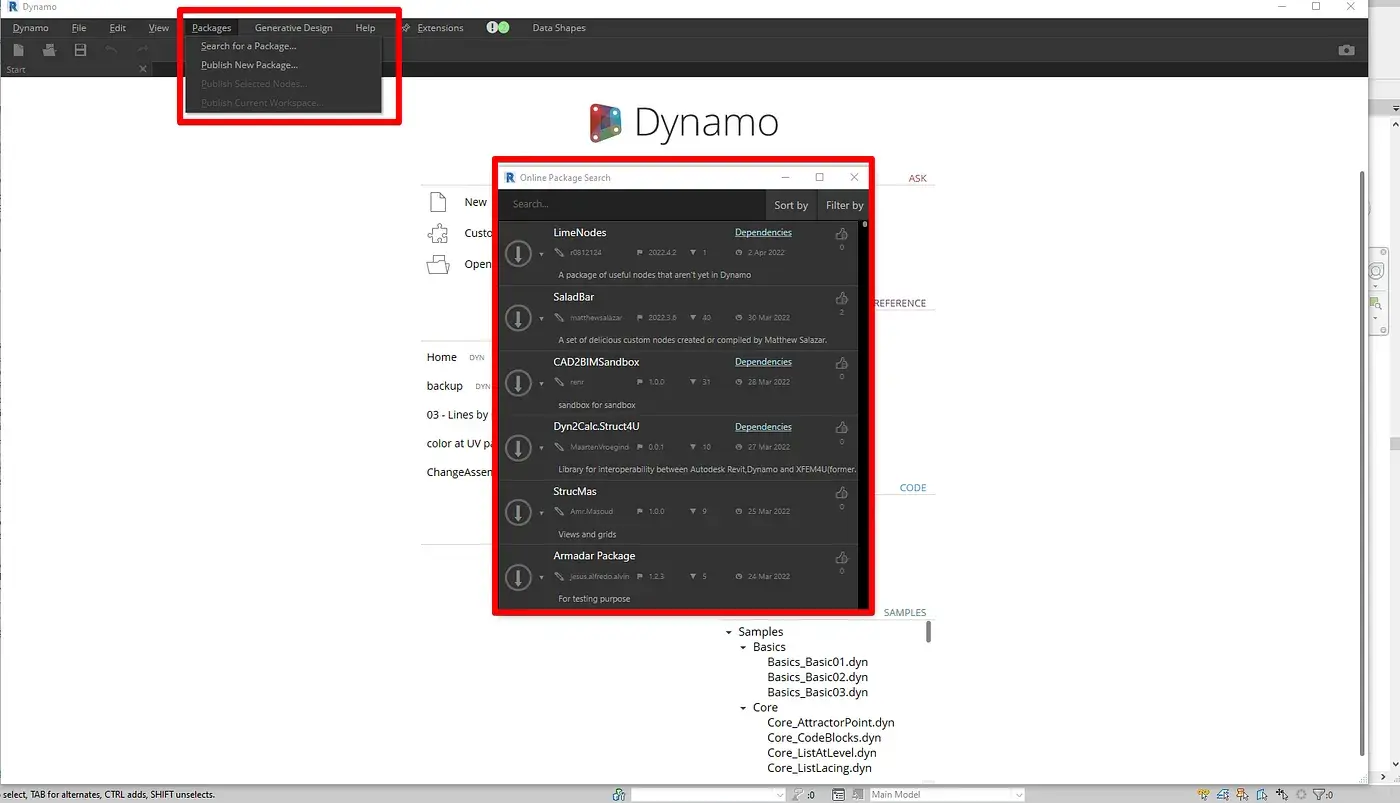Click the Redo arrow in toolbar
The image size is (1400, 803).
coord(142,50)
